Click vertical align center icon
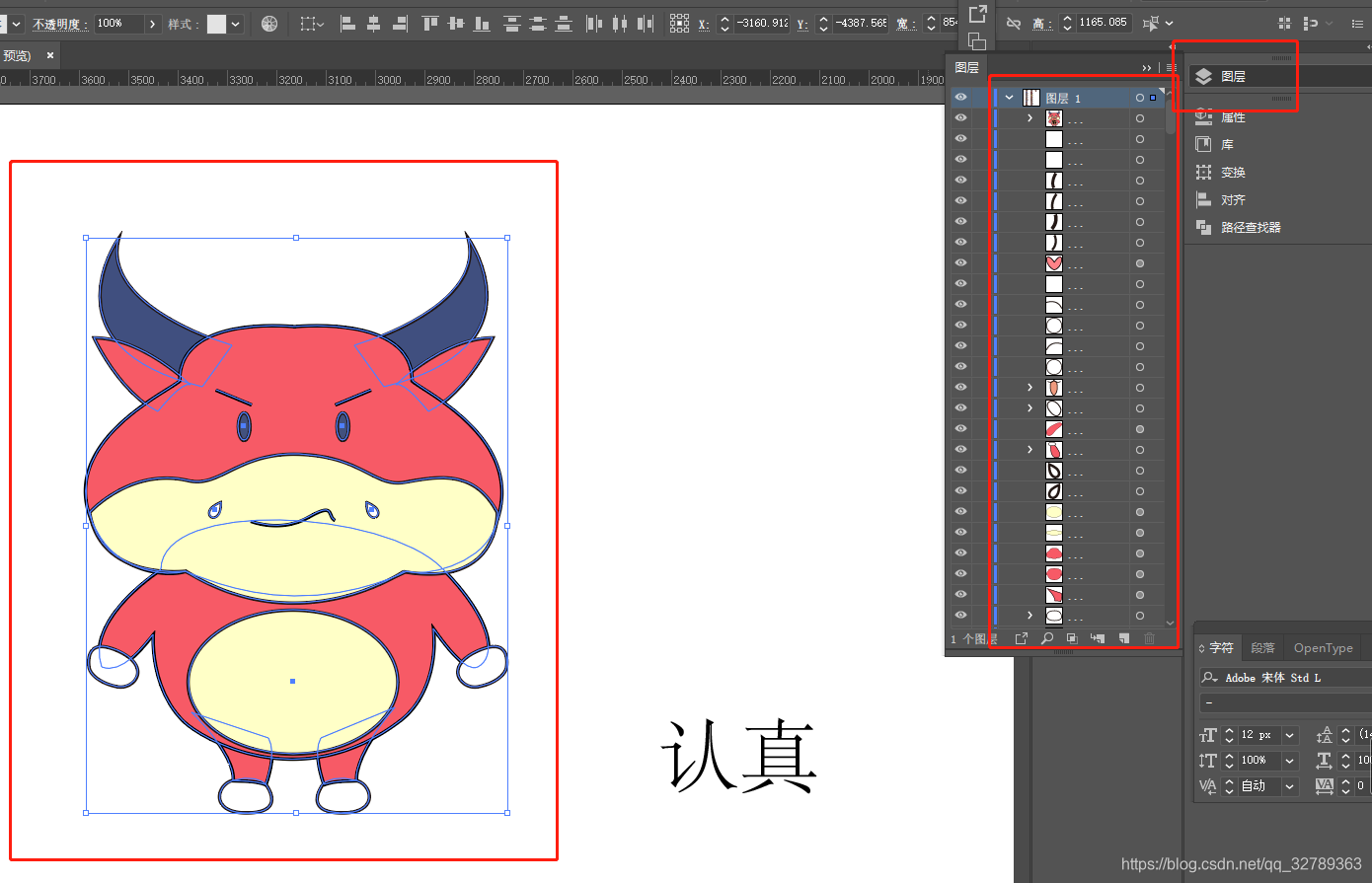 [456, 24]
